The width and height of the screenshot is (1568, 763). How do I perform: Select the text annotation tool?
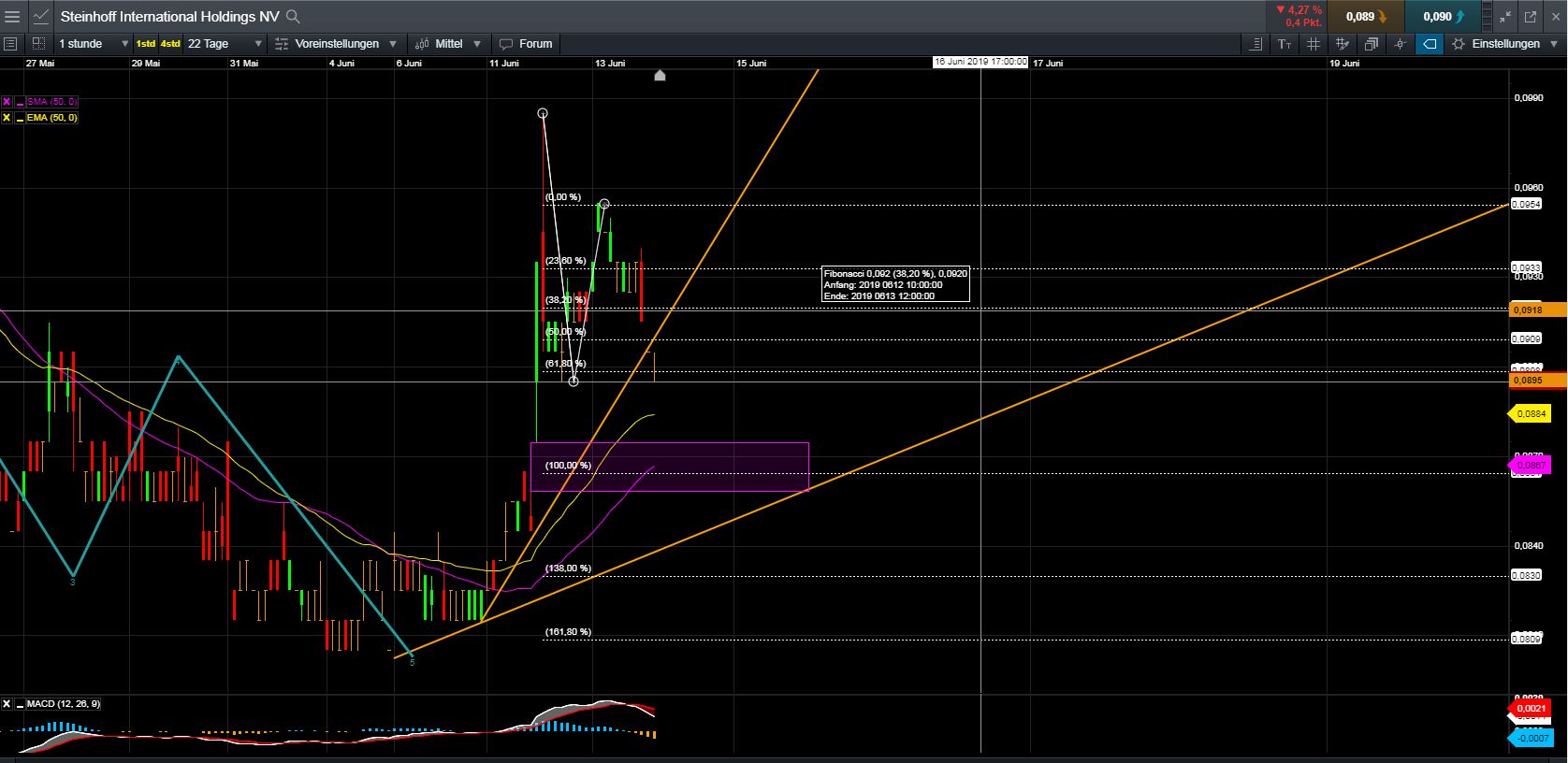pyautogui.click(x=1285, y=44)
